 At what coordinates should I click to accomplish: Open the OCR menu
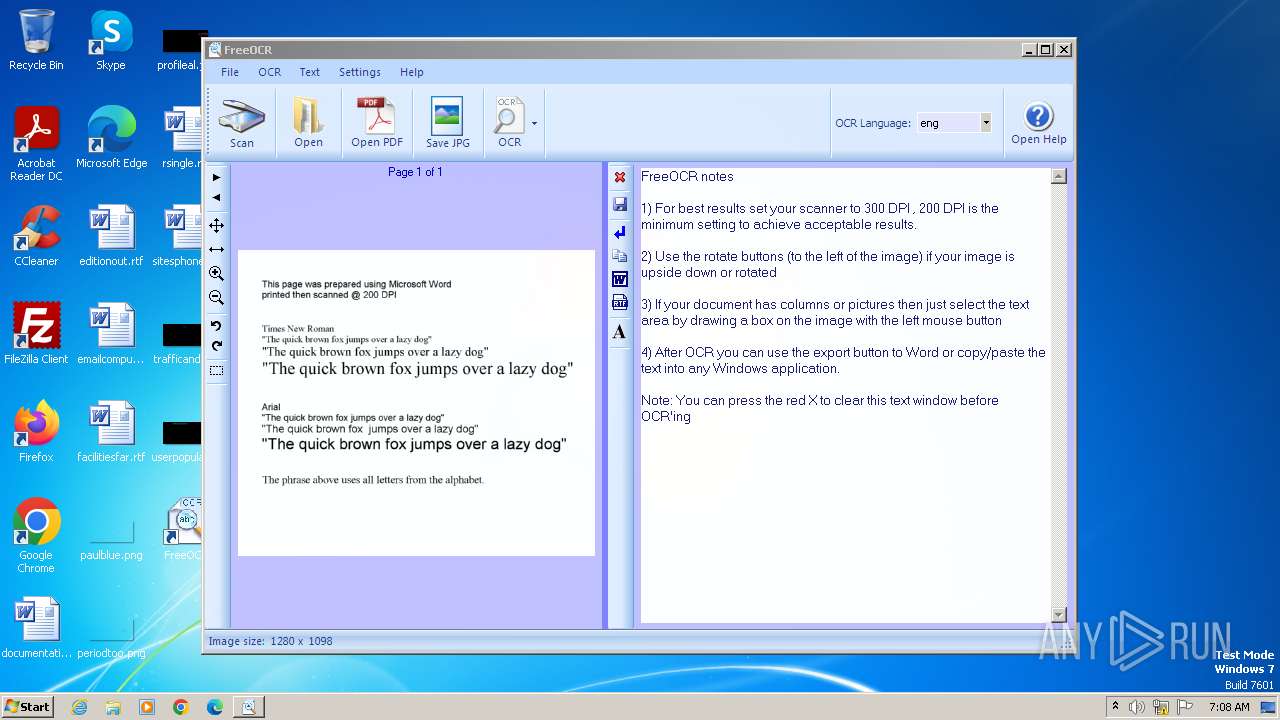269,72
